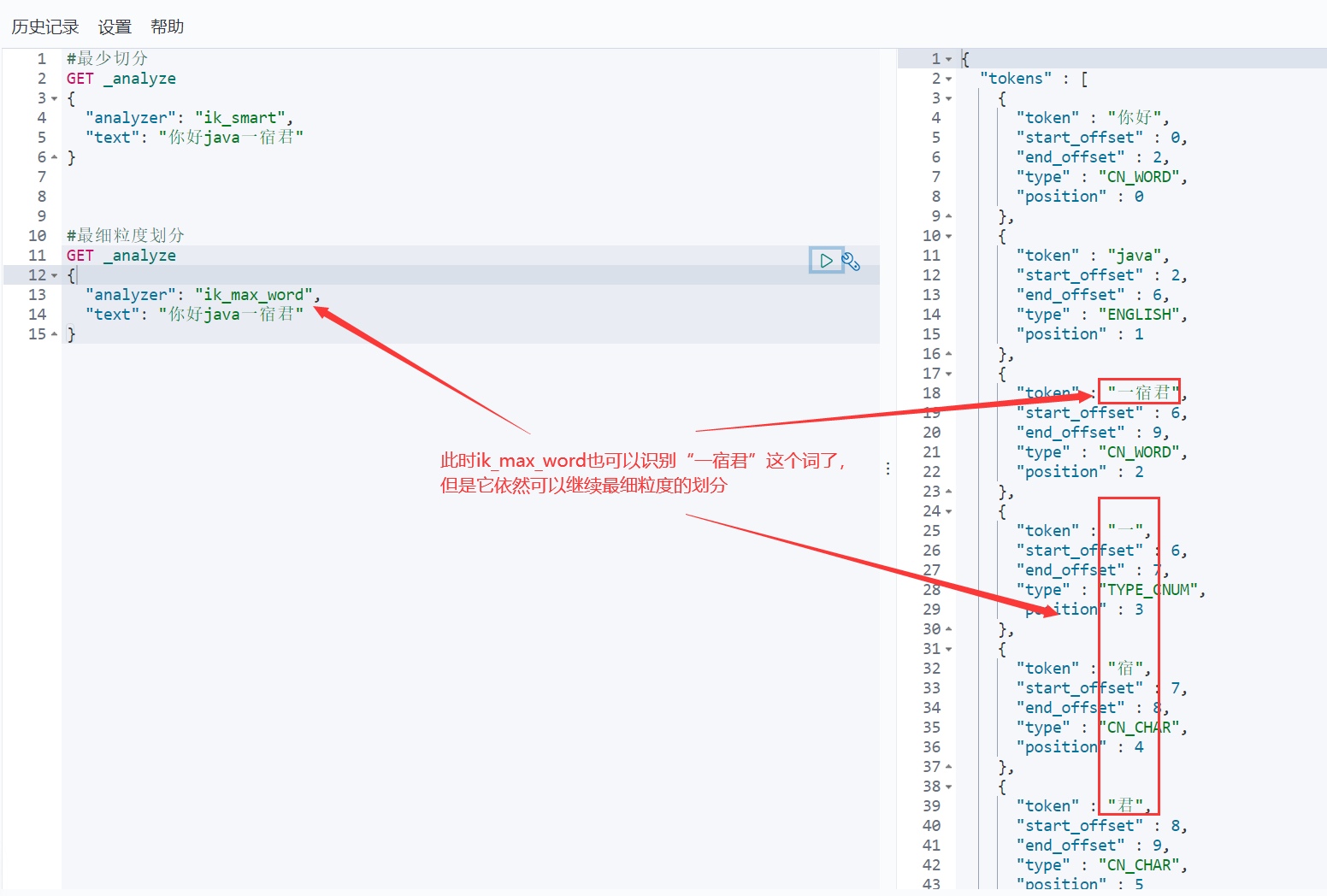Click output line number 21
Screen dimensions: 1327x896
[x=931, y=452]
